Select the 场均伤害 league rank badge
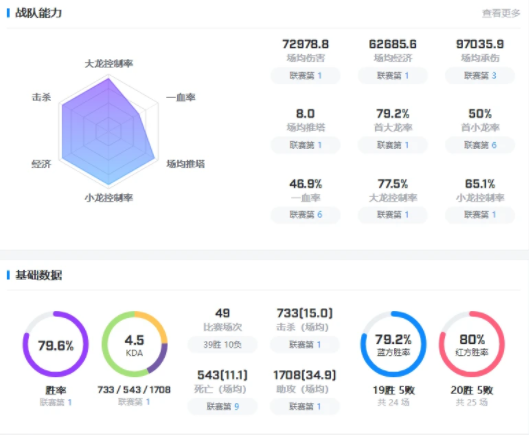This screenshot has width=529, height=436. (306, 75)
